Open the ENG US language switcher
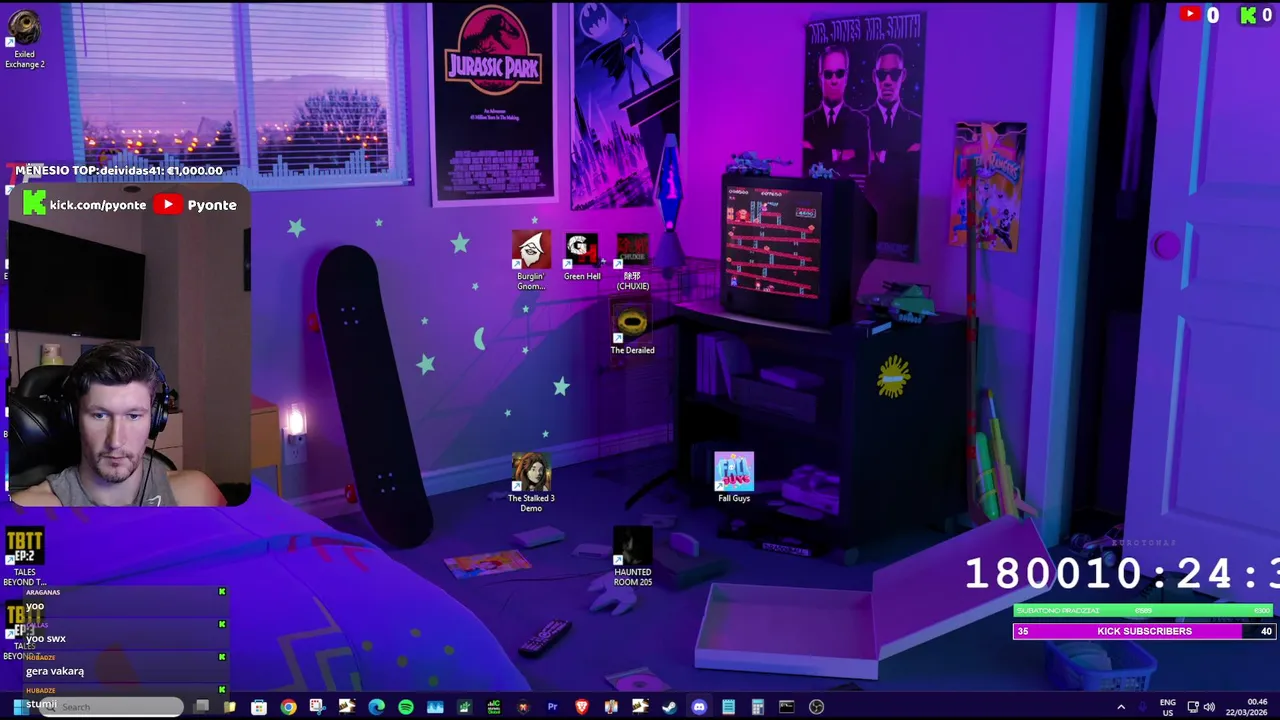The width and height of the screenshot is (1280, 720). [x=1168, y=708]
